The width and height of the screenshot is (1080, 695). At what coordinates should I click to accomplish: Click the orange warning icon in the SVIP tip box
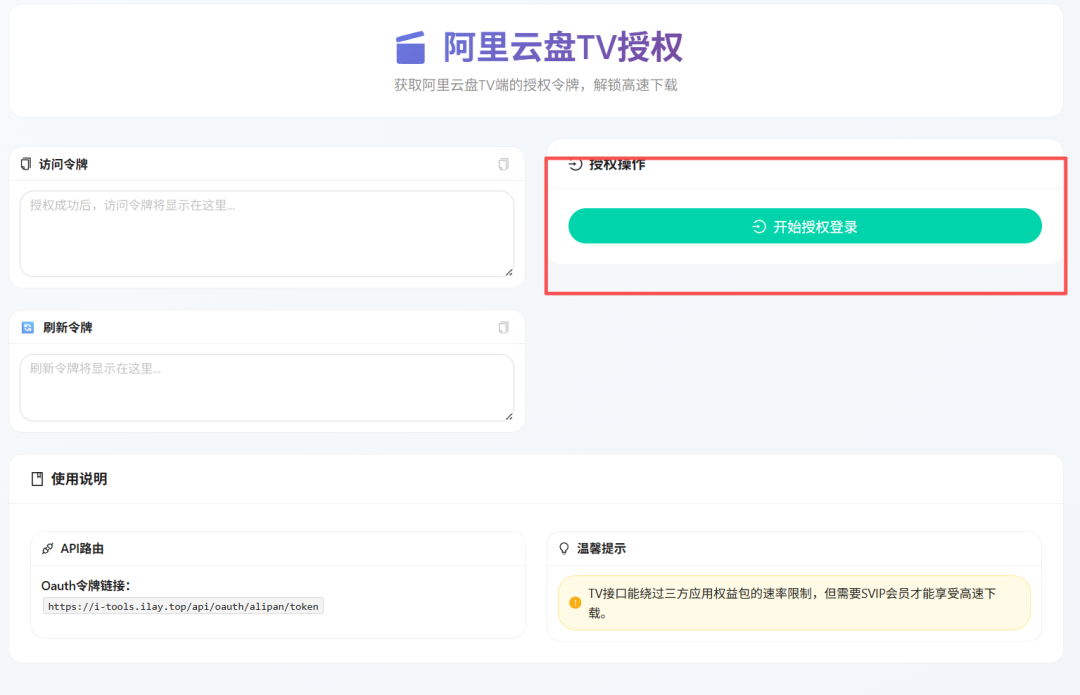pyautogui.click(x=573, y=603)
